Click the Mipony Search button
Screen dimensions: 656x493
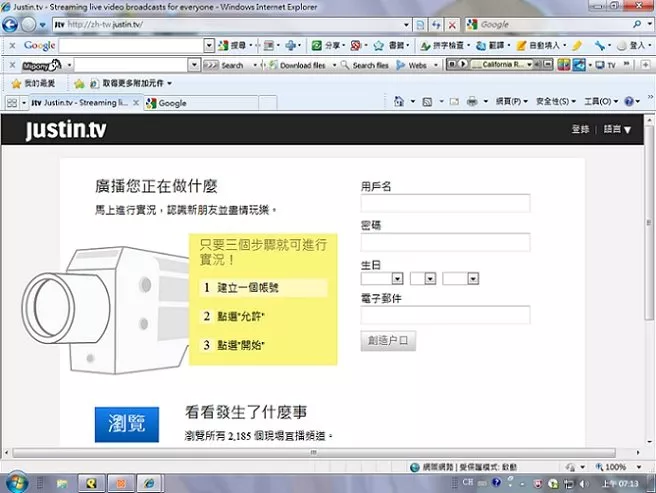(223, 65)
